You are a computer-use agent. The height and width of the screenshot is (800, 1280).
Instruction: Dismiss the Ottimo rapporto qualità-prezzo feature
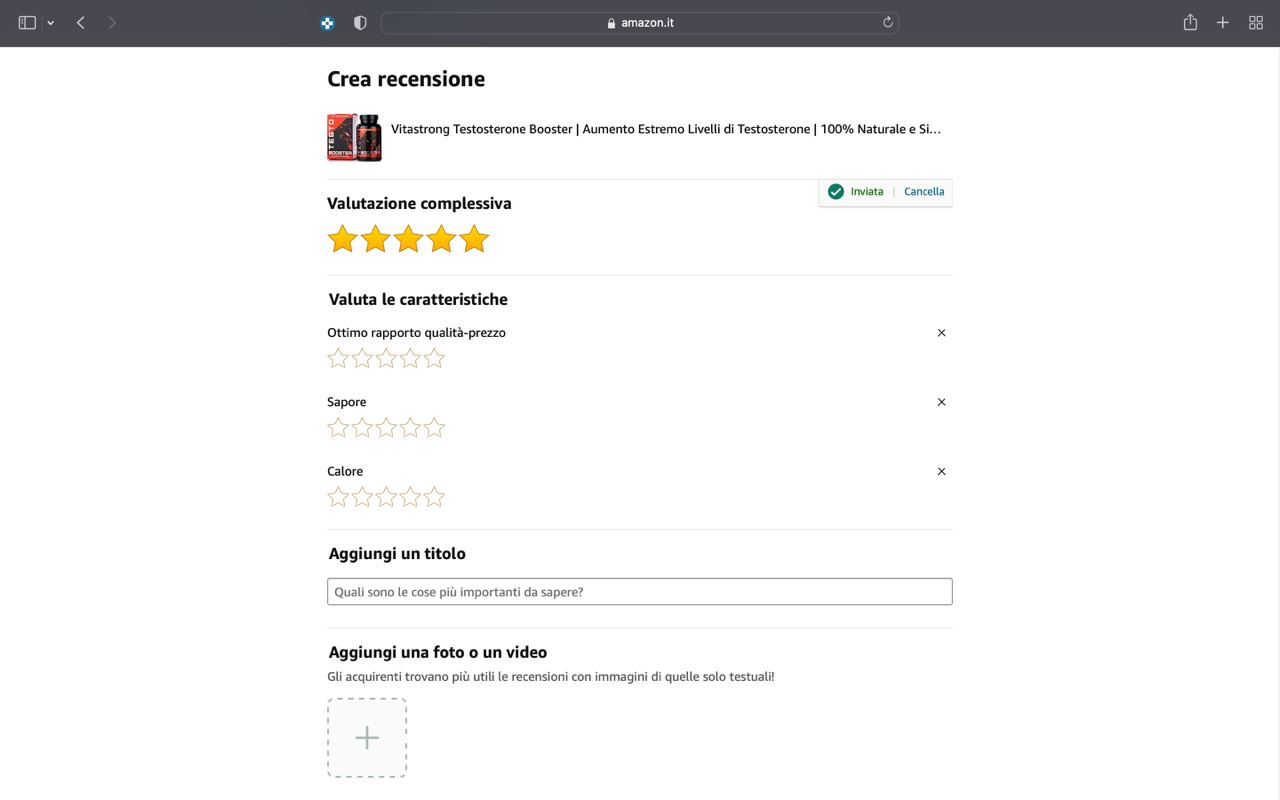(x=941, y=333)
